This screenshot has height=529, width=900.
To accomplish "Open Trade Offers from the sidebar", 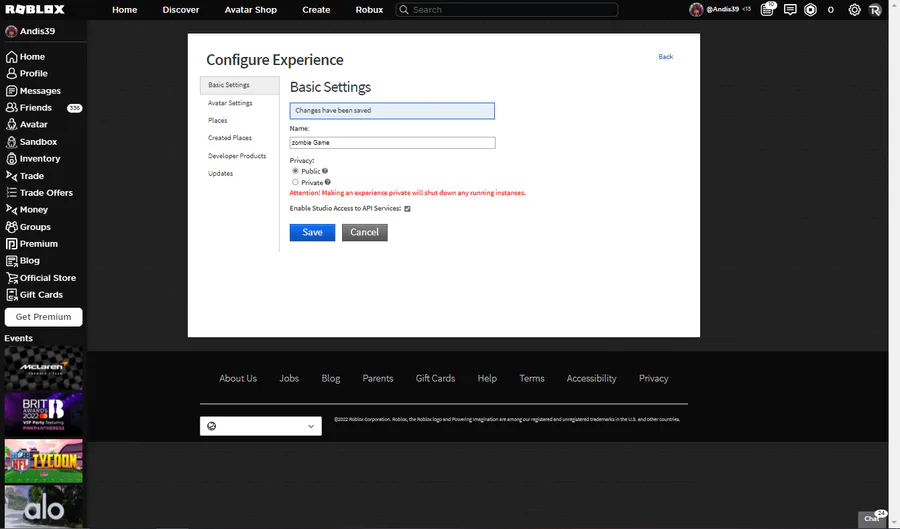I will point(44,193).
